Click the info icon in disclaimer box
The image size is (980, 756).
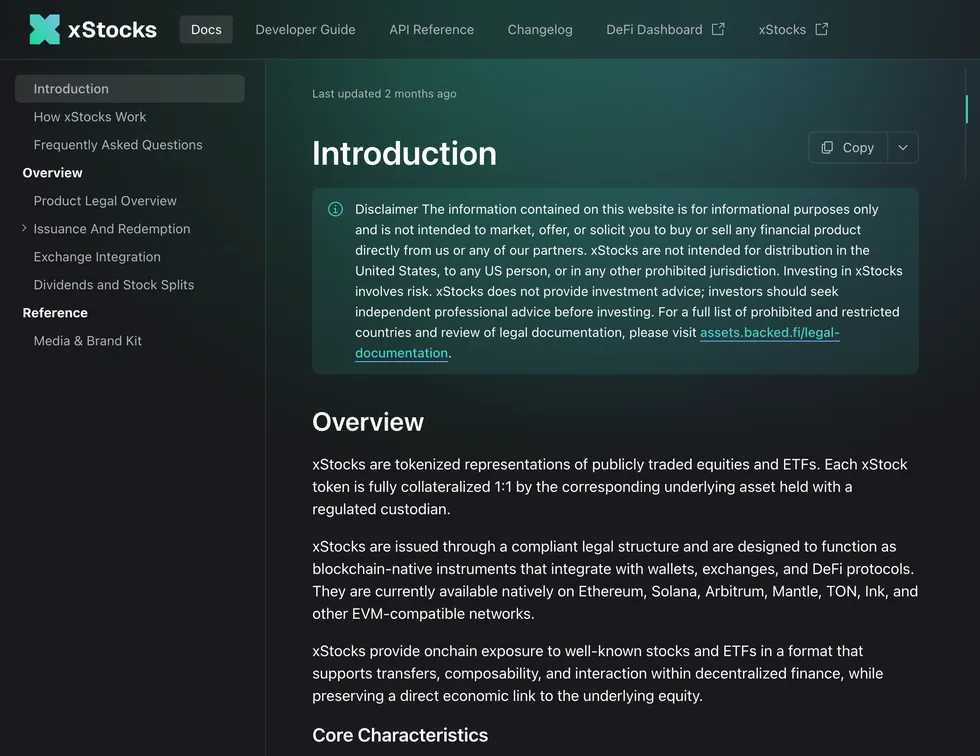(x=336, y=209)
